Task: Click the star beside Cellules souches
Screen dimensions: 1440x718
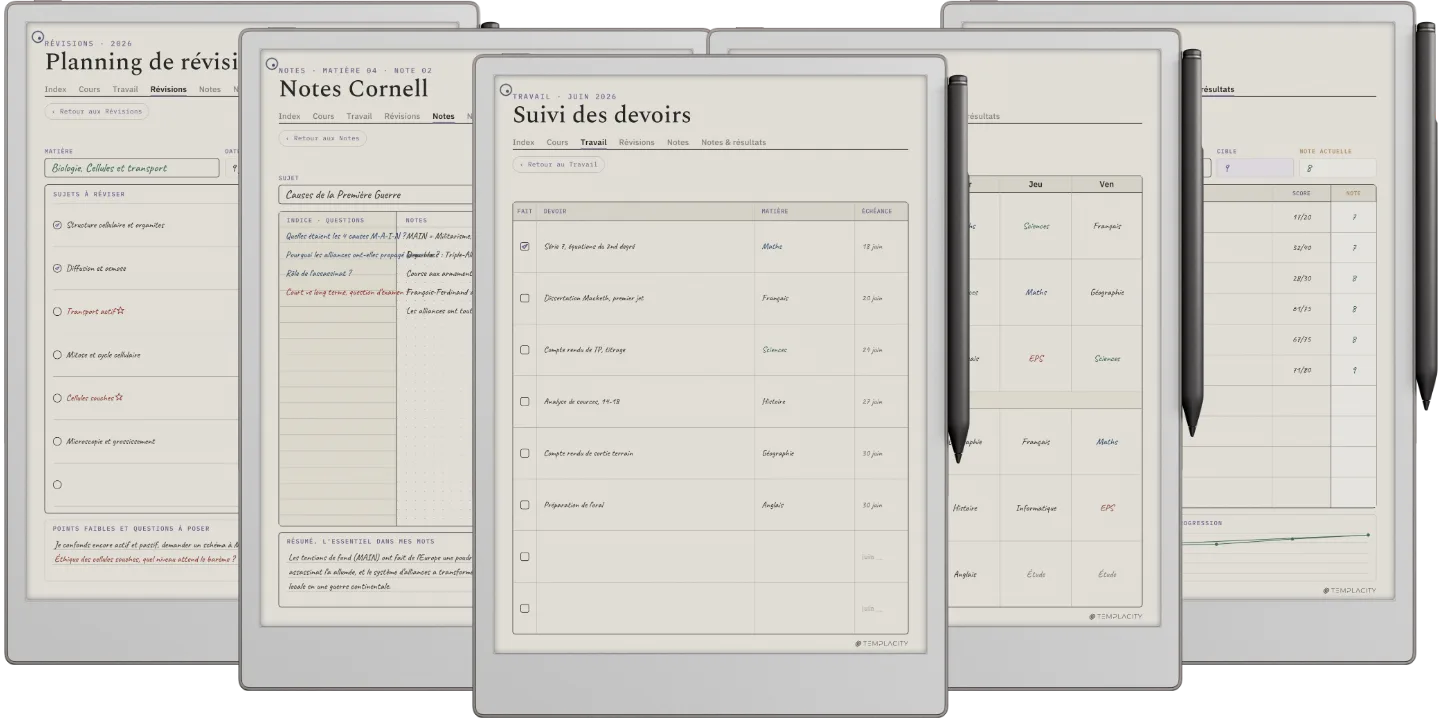Action: (x=119, y=397)
